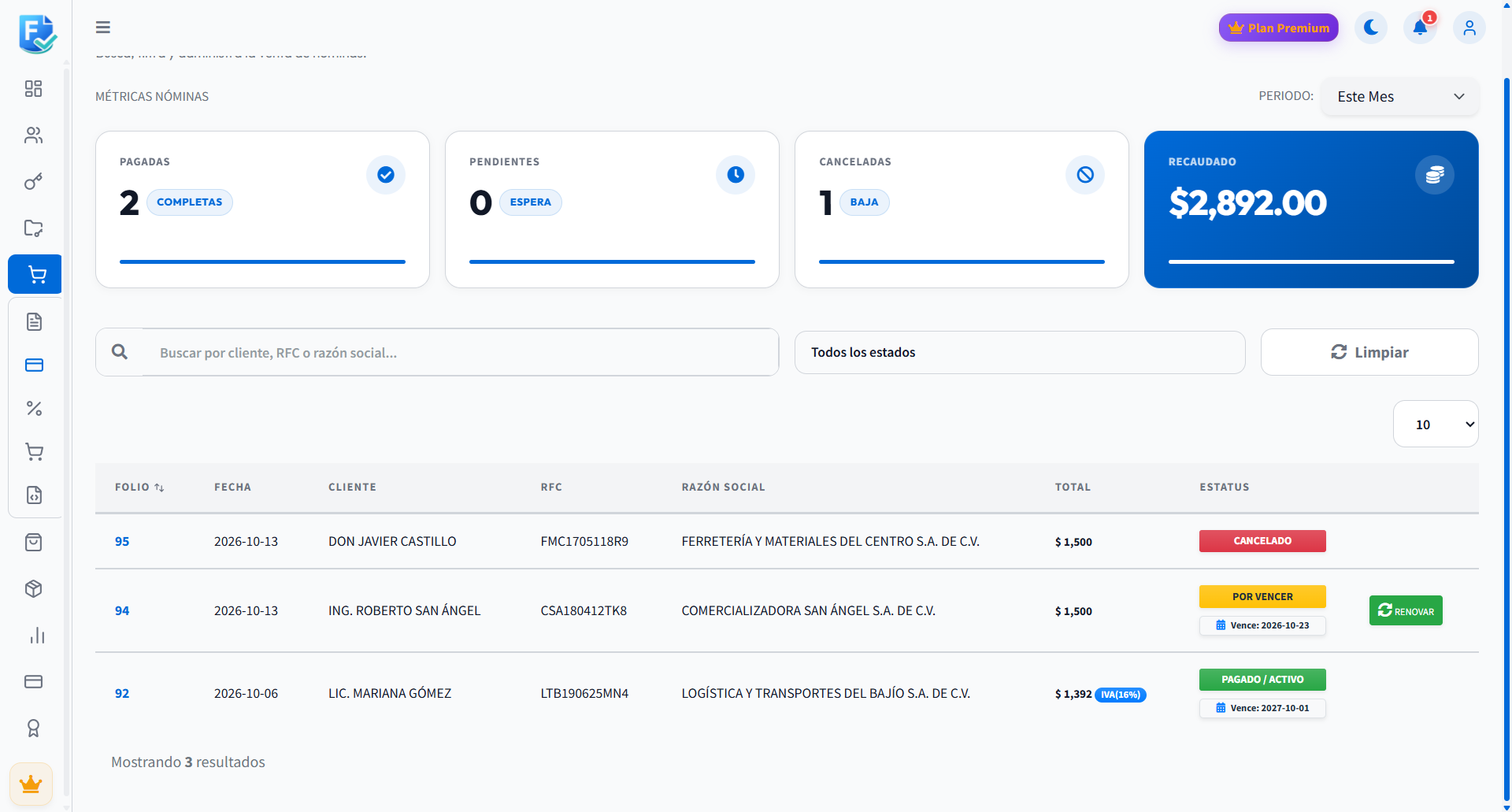Viewport: 1512px width, 812px height.
Task: Open the shopping bag icon in sidebar
Action: pos(33,542)
